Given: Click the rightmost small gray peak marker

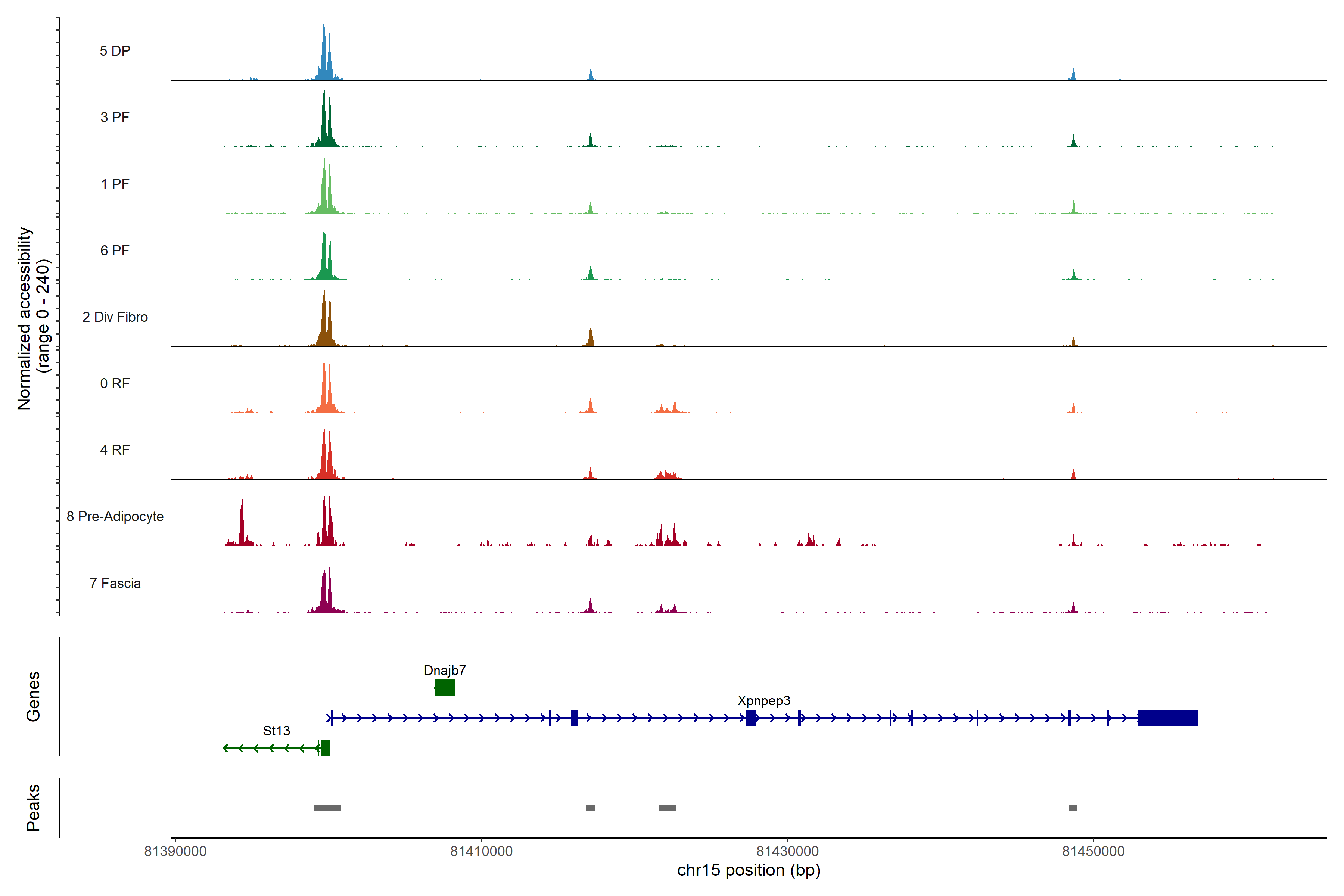Looking at the screenshot, I should (x=1073, y=808).
